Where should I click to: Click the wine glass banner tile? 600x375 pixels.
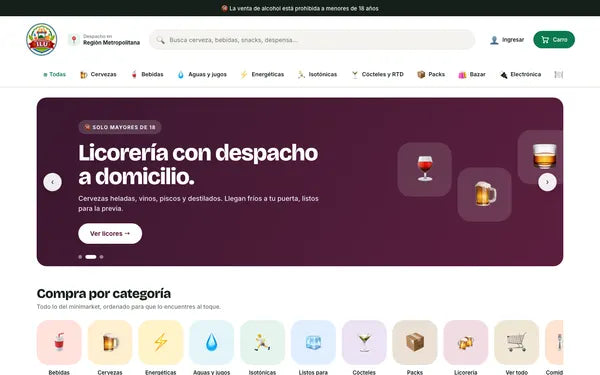[x=424, y=170]
